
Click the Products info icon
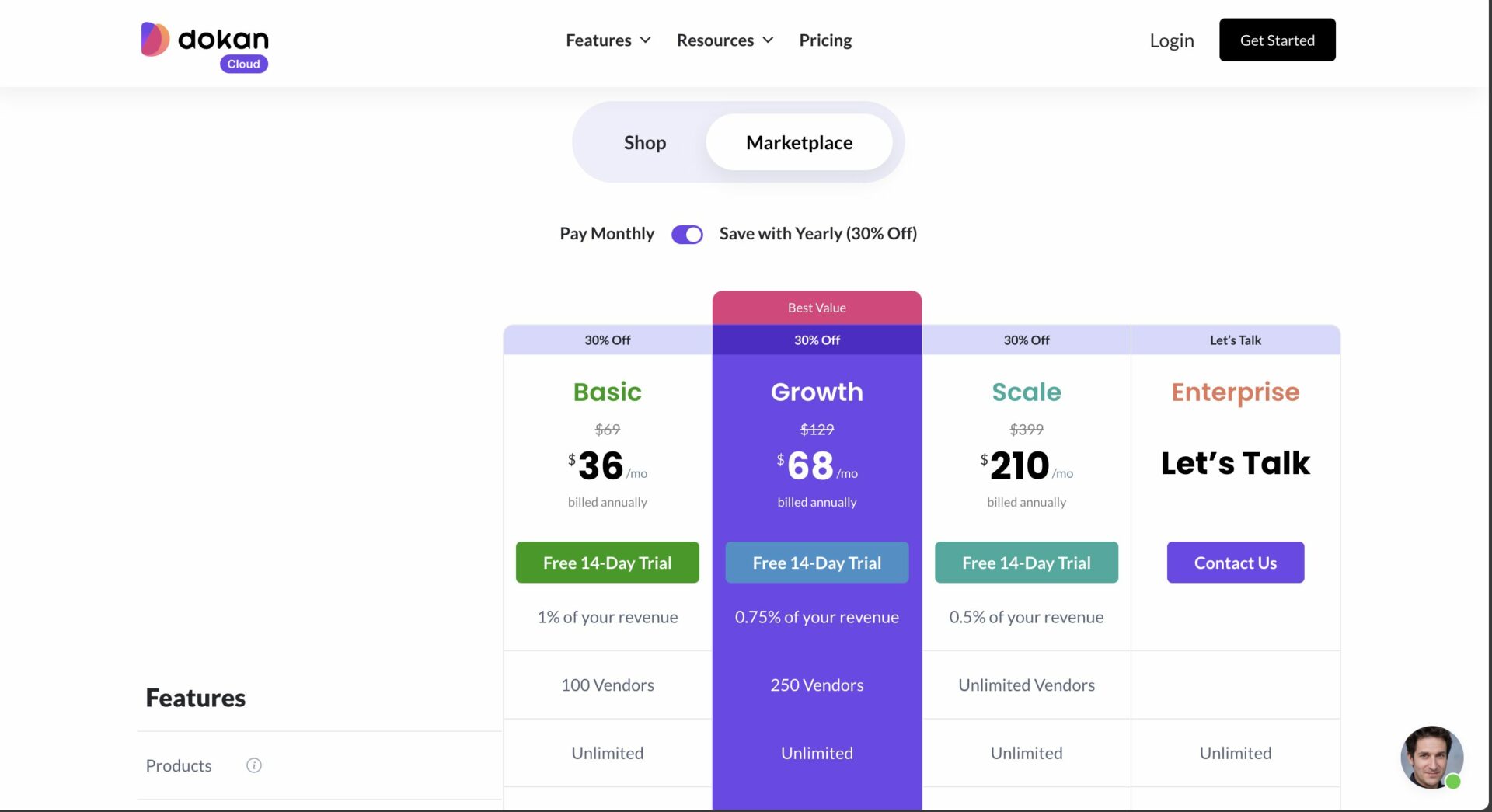pos(254,765)
